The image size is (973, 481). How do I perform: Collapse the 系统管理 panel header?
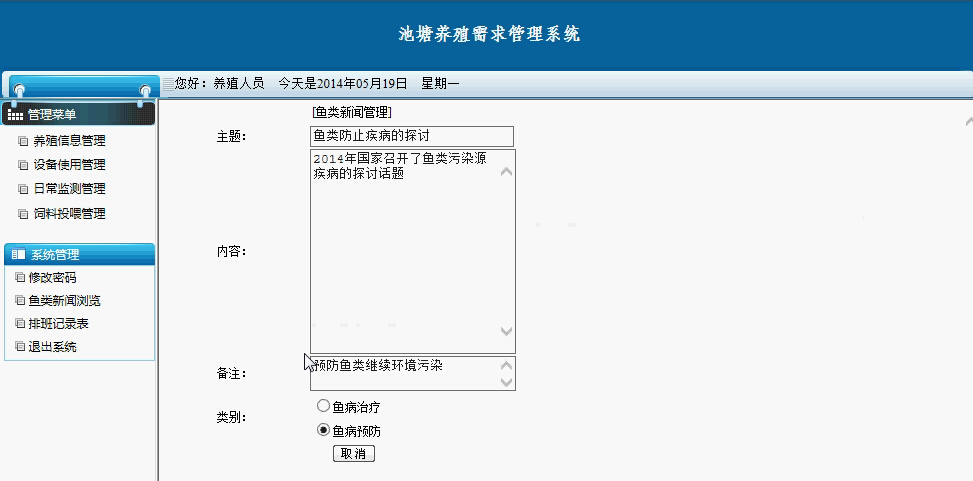coord(79,254)
